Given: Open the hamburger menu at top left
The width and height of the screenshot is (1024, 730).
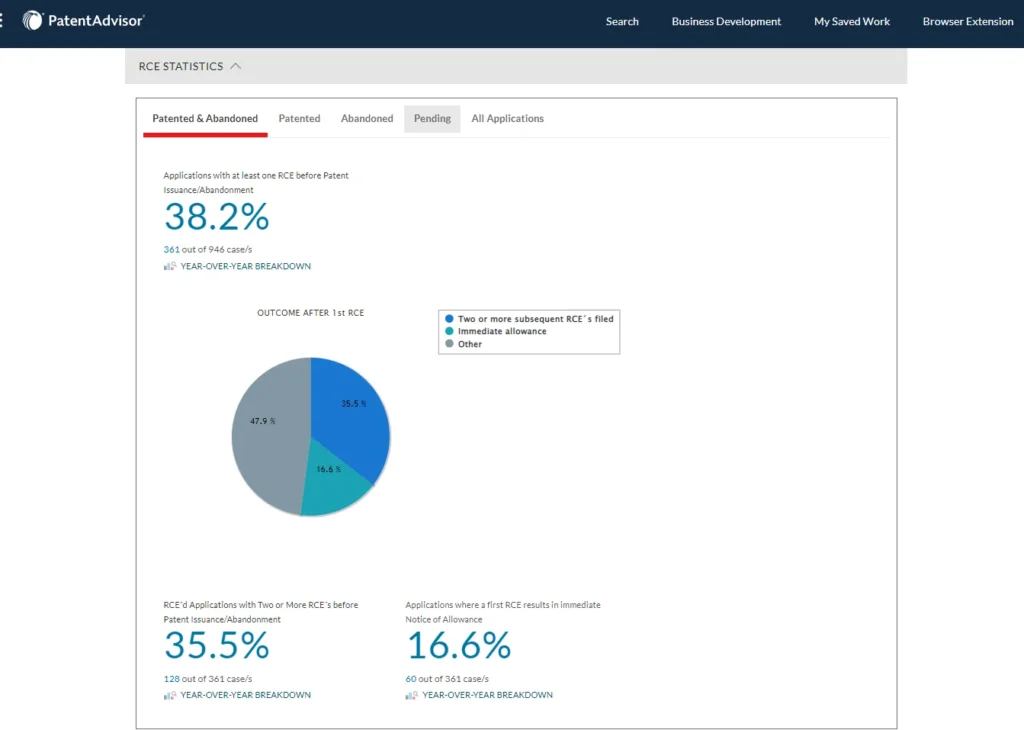Looking at the screenshot, I should pos(3,20).
